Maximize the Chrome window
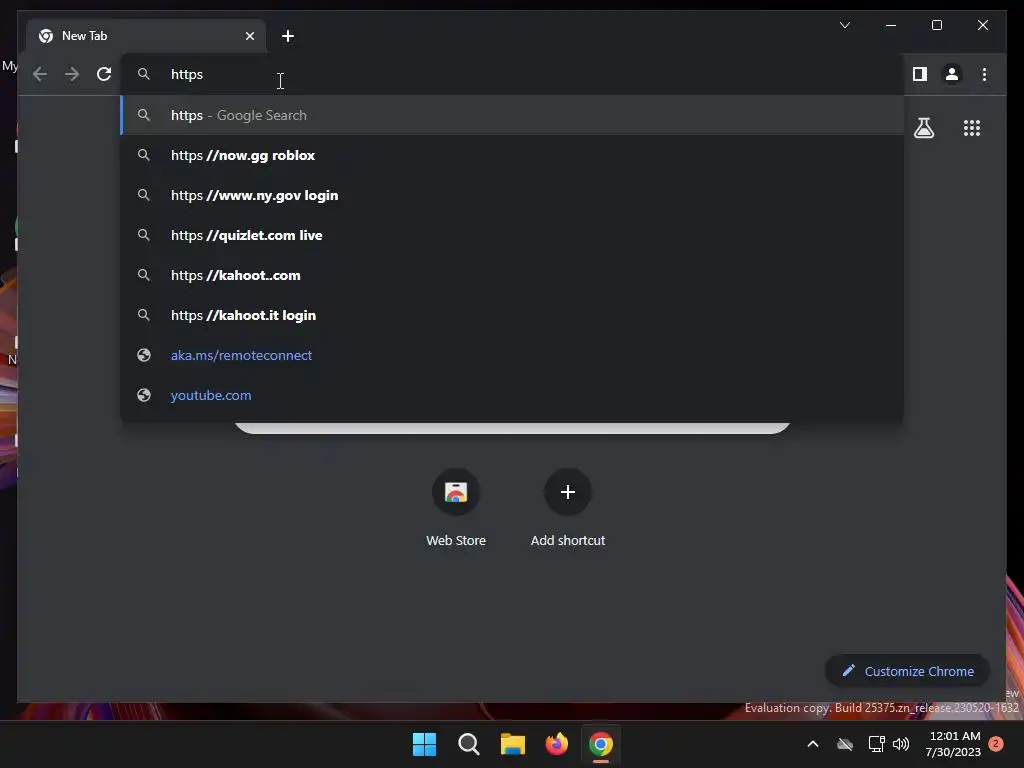The width and height of the screenshot is (1024, 768). (x=936, y=25)
